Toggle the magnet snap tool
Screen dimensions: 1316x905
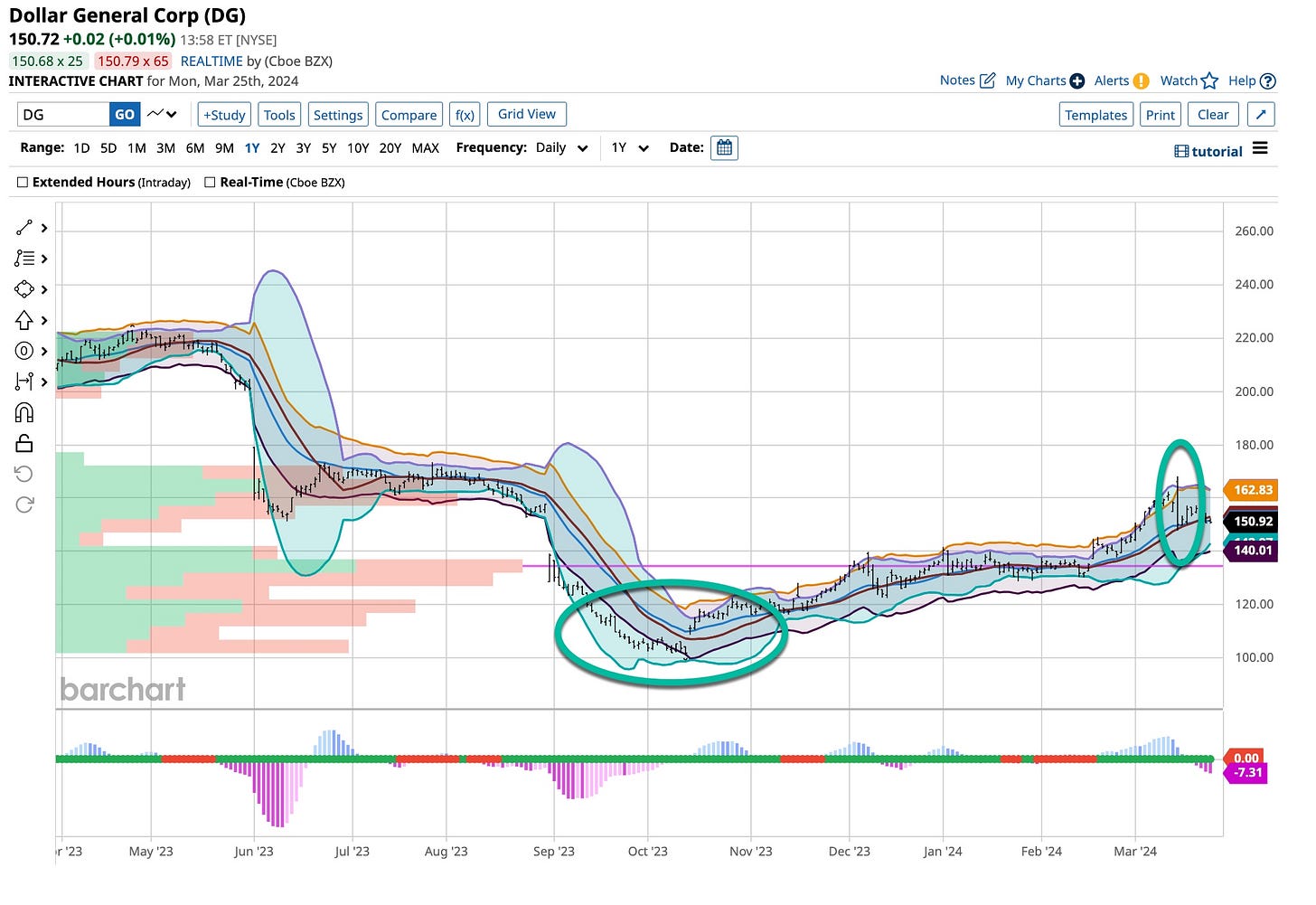(x=24, y=412)
